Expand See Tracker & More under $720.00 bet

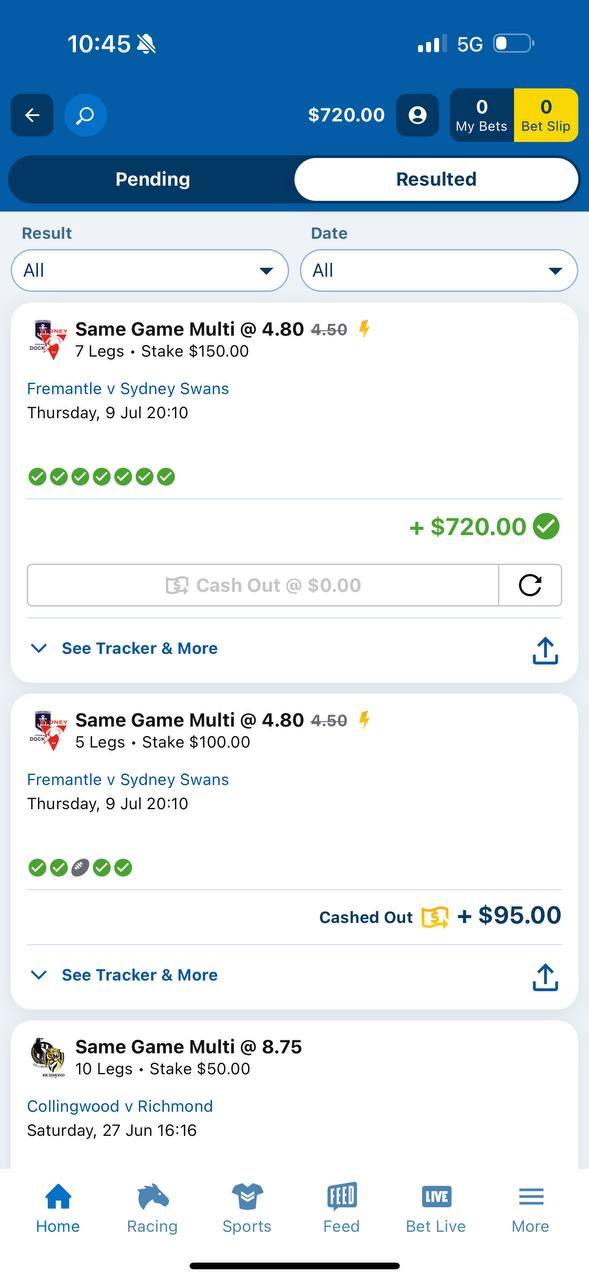coord(124,648)
